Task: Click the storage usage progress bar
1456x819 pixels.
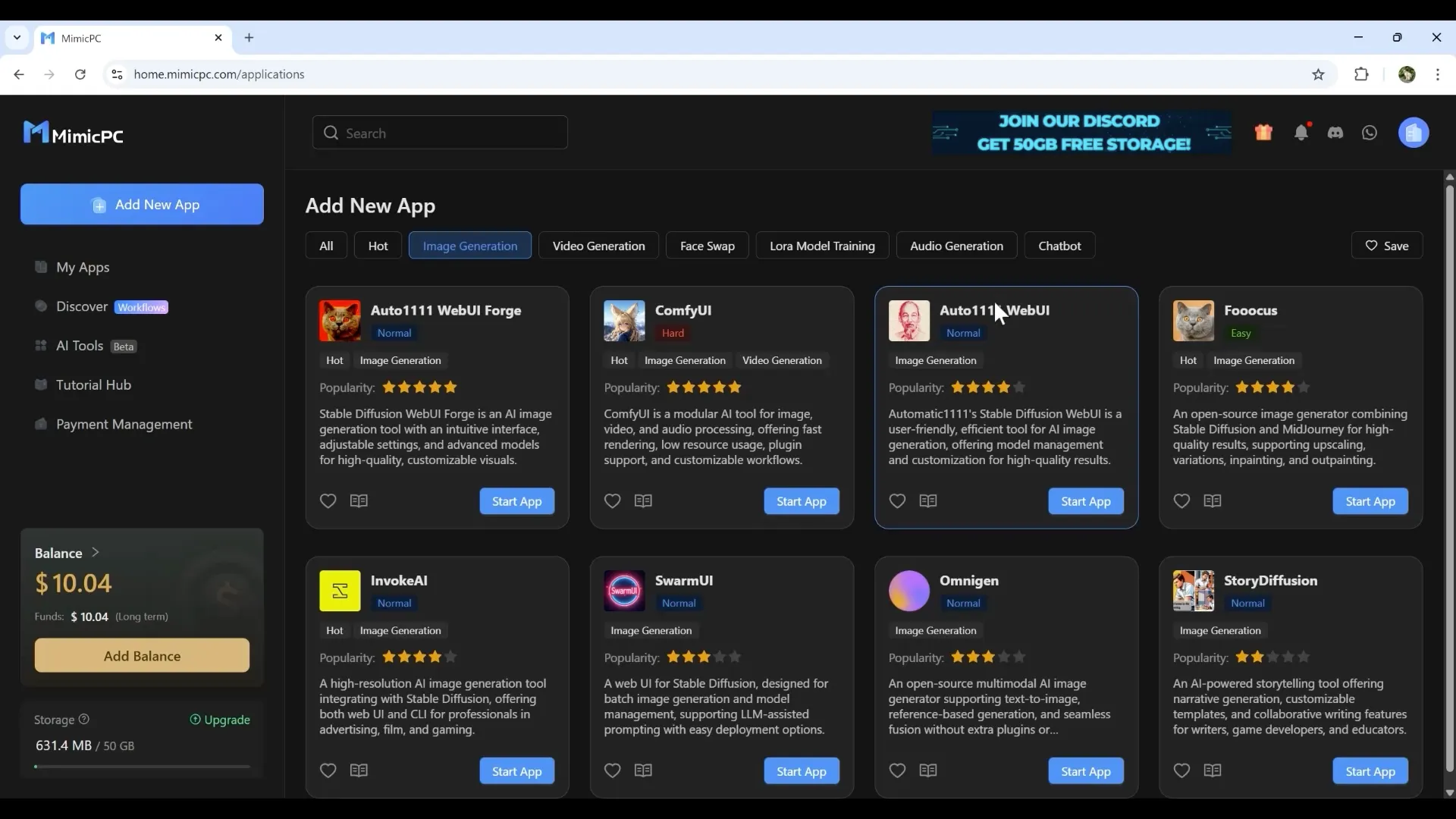Action: click(x=142, y=767)
